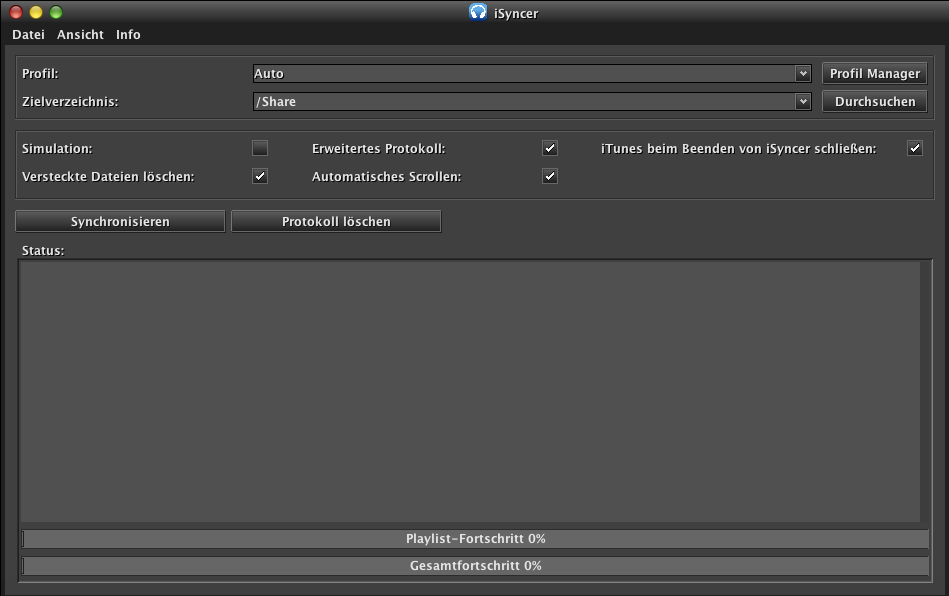Click Protokoll löschen button

pos(336,221)
